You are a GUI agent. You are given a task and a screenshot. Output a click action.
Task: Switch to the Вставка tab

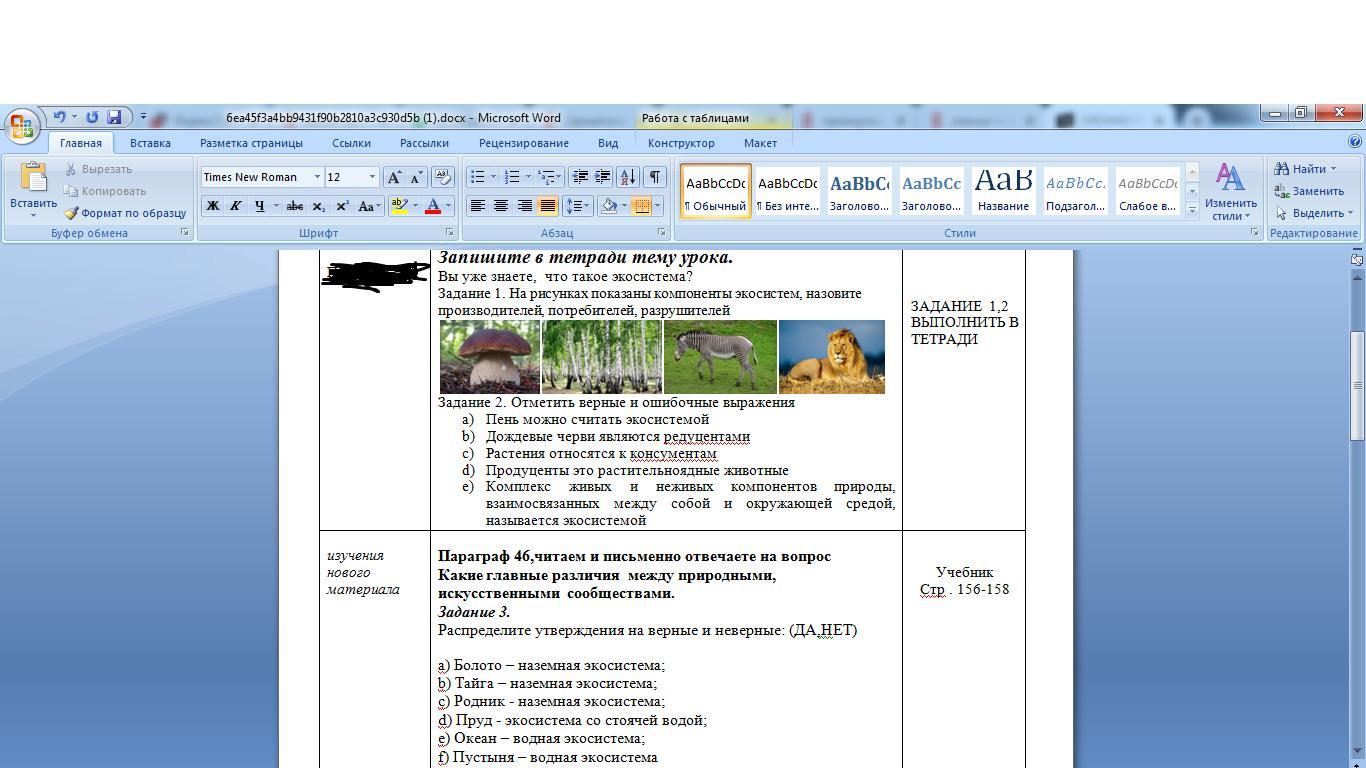(x=150, y=143)
